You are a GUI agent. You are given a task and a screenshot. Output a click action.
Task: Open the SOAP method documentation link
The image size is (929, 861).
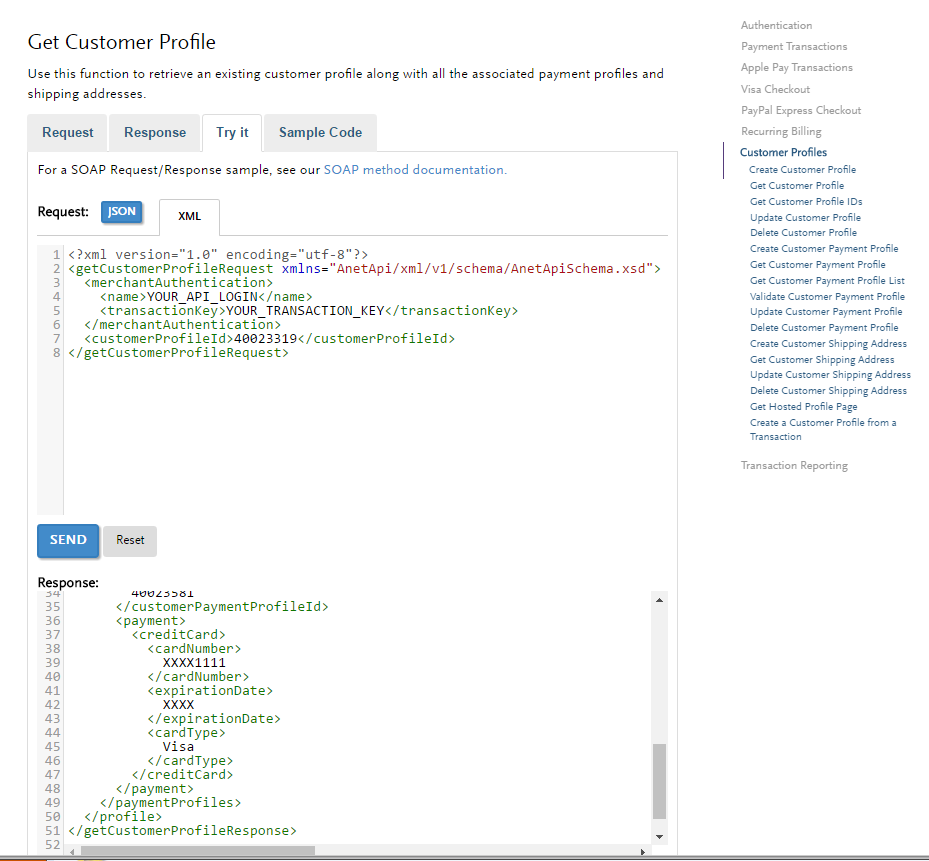click(414, 169)
